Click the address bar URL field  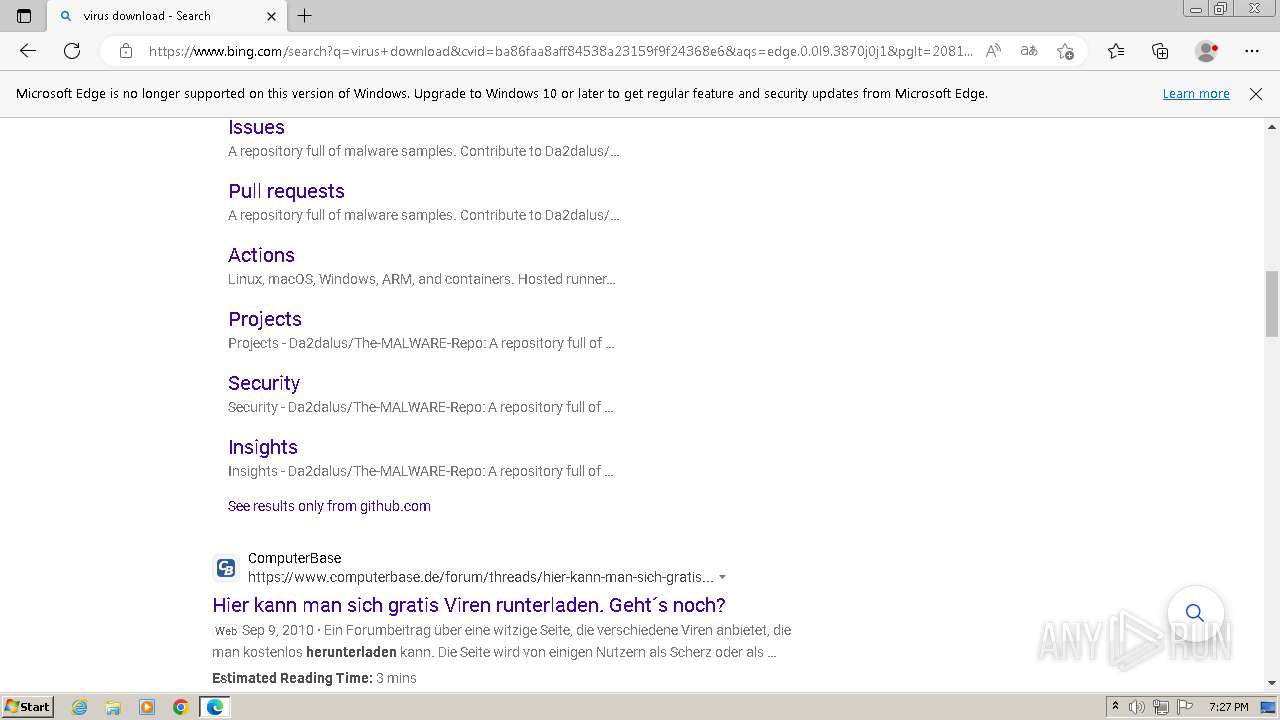(560, 51)
